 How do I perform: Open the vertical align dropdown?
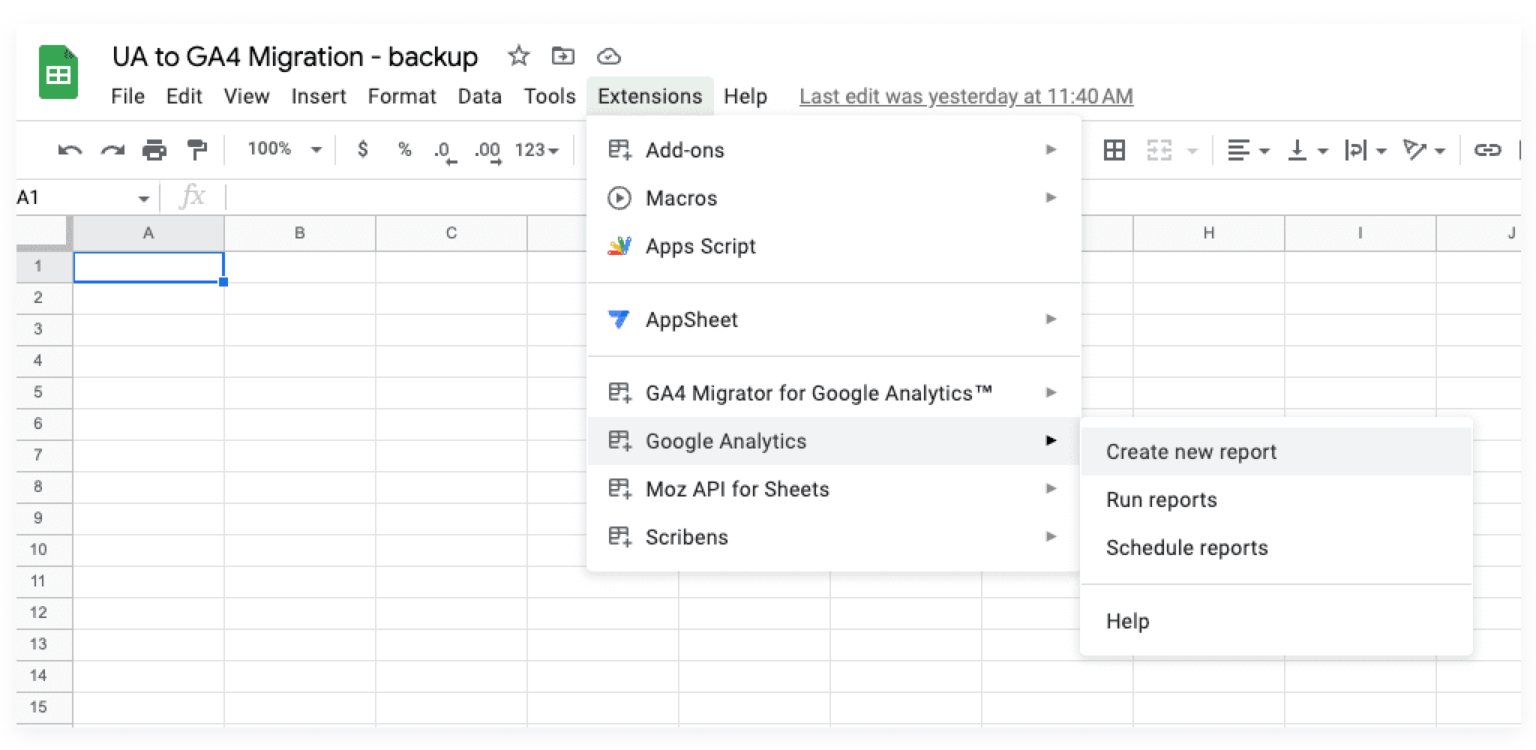(x=1307, y=150)
